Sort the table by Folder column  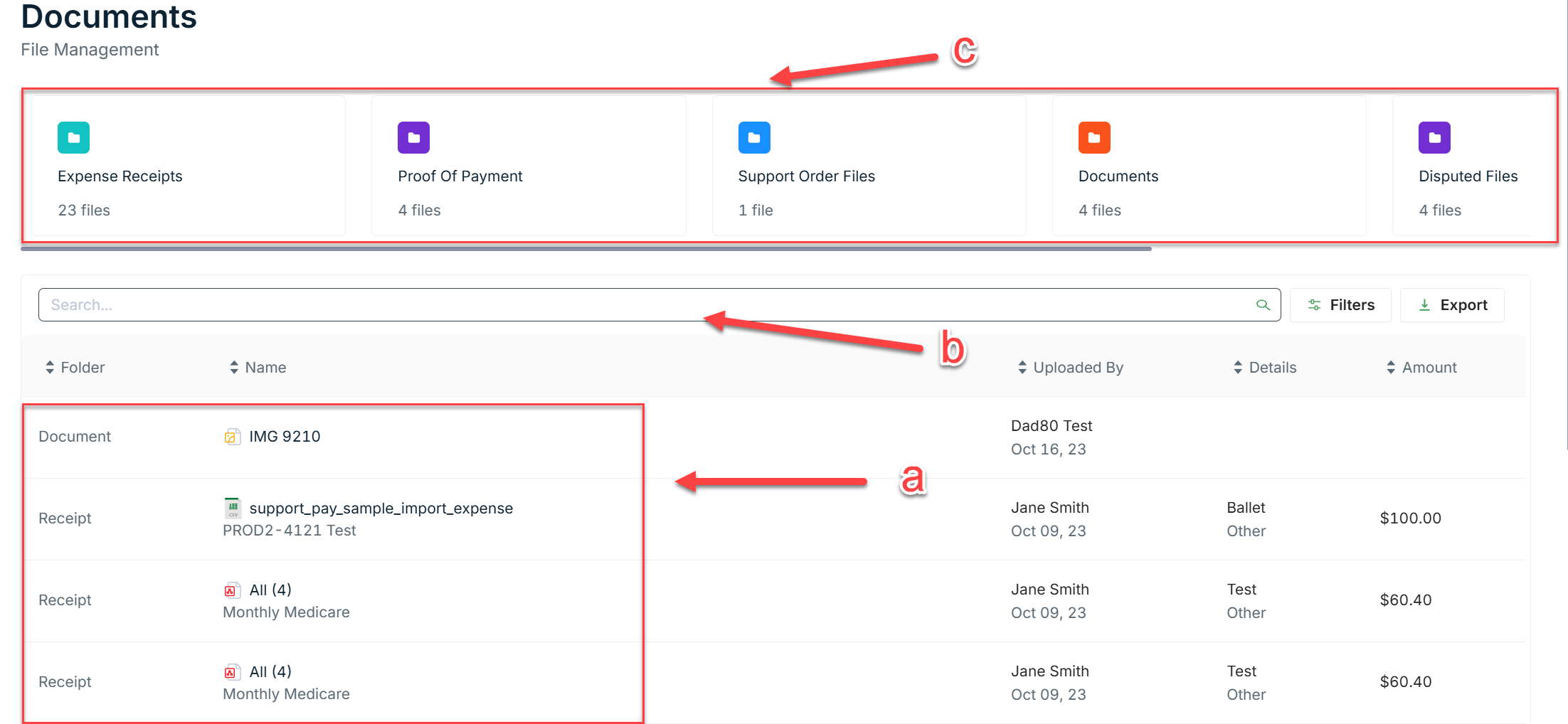pyautogui.click(x=75, y=368)
